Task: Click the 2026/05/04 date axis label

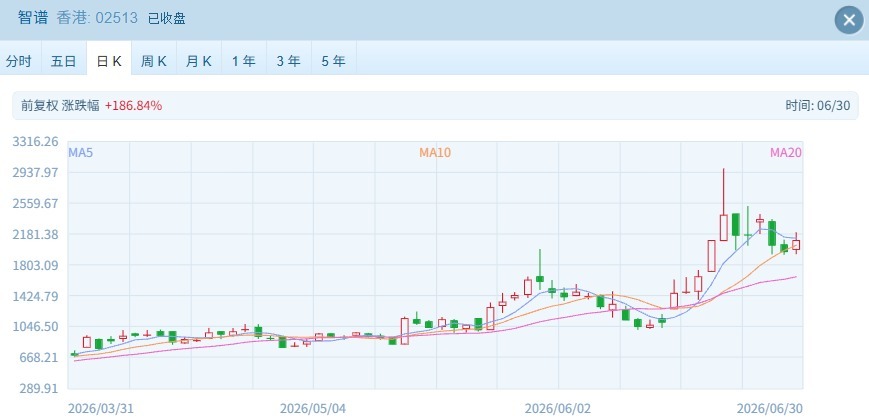Action: [313, 409]
